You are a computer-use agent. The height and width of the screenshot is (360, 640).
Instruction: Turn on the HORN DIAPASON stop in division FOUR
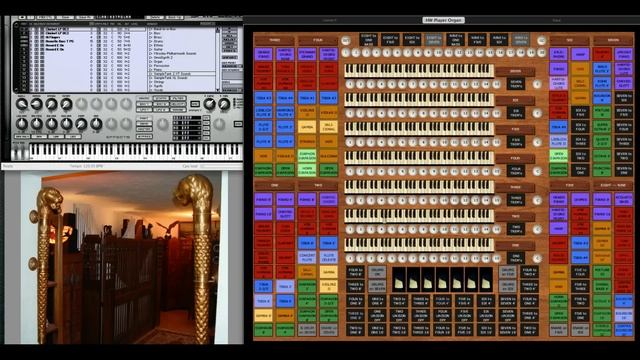pyautogui.click(x=307, y=171)
